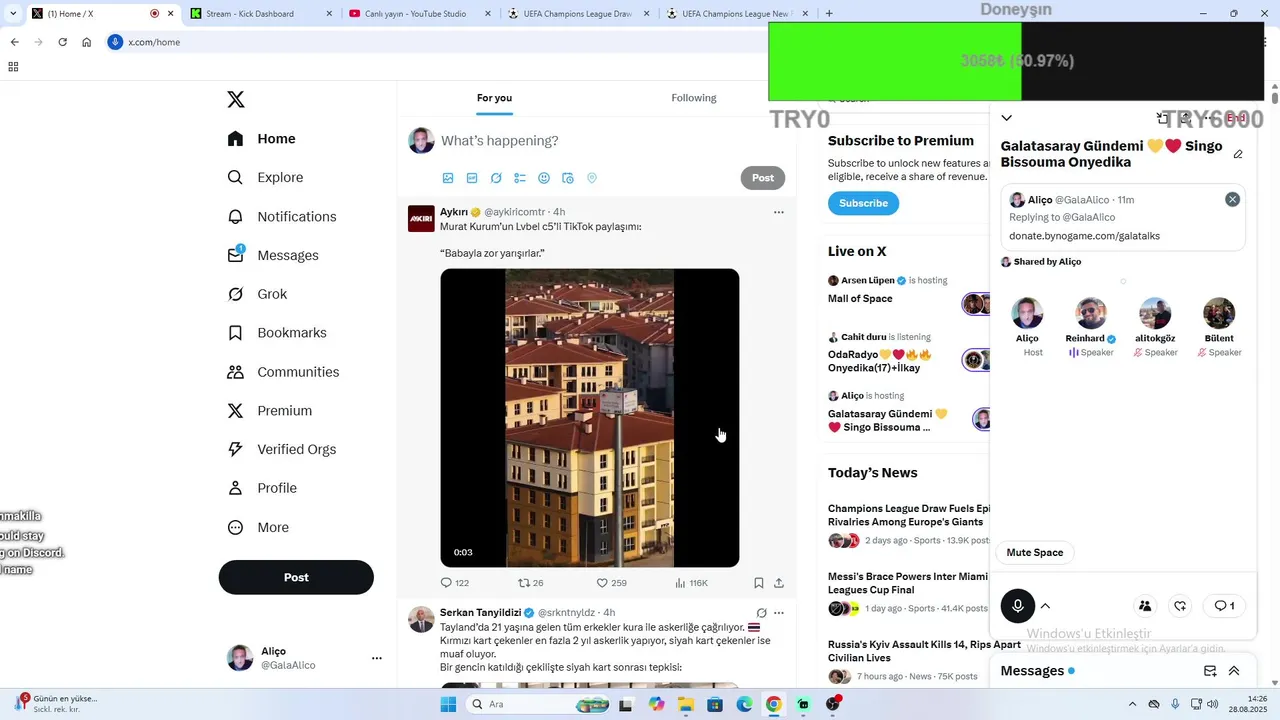Image resolution: width=1280 pixels, height=720 pixels.
Task: Reload the page in the browser
Action: pyautogui.click(x=62, y=42)
